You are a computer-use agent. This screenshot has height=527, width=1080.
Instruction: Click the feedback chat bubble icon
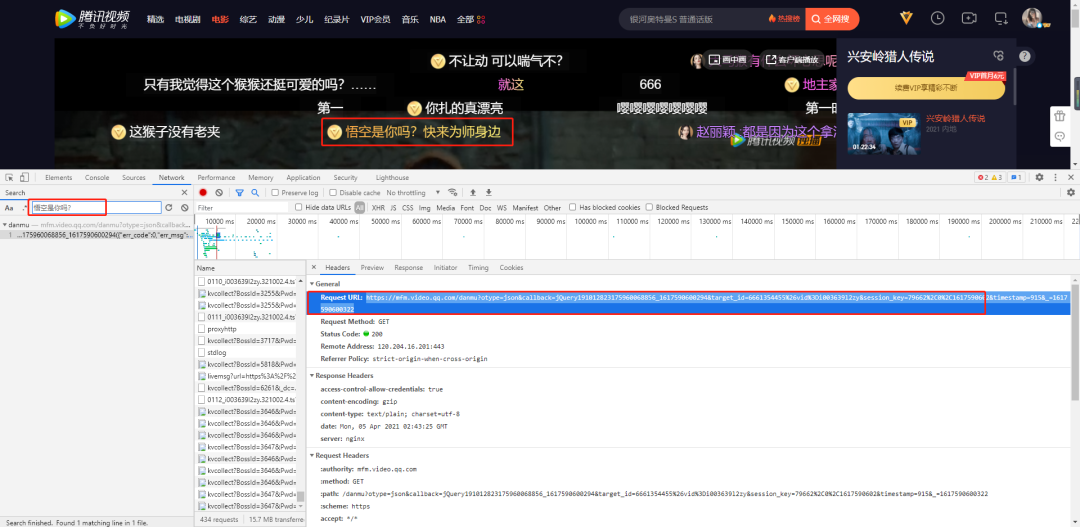[1059, 137]
